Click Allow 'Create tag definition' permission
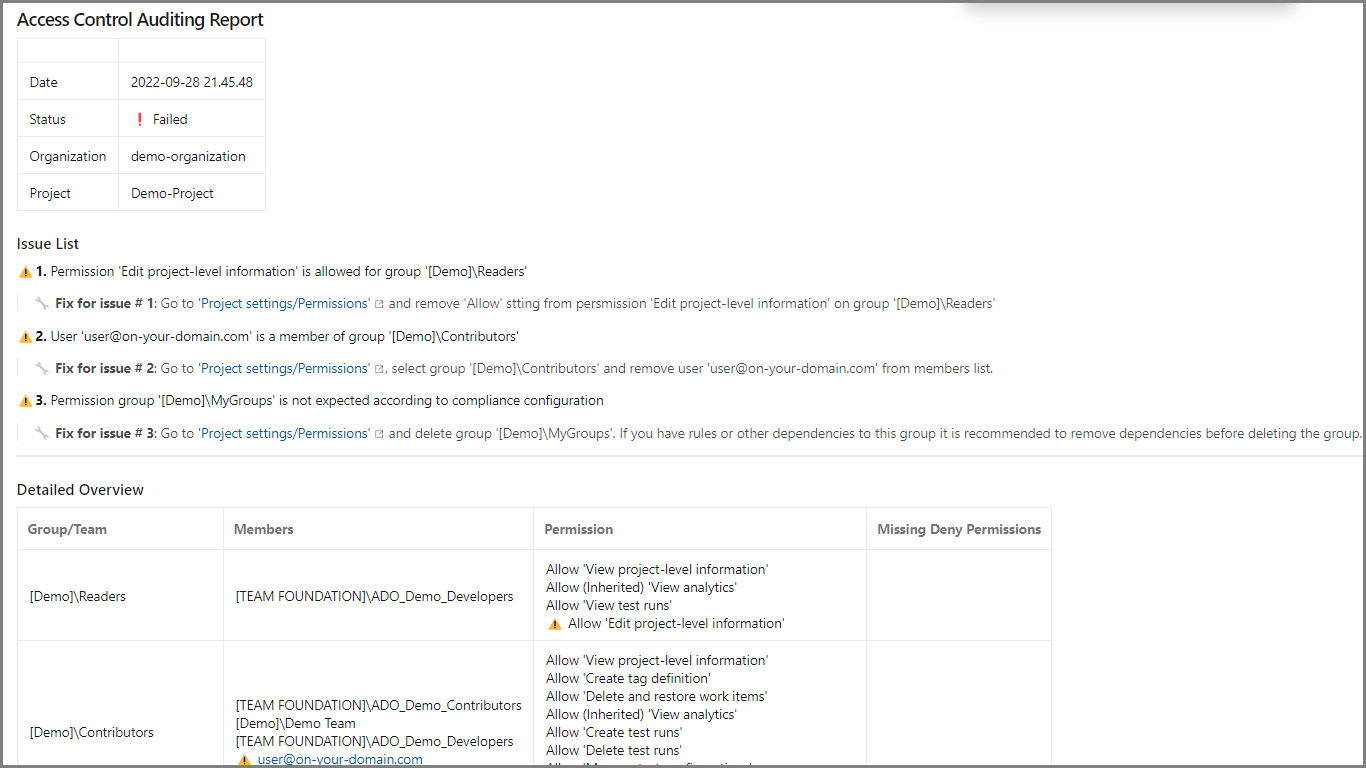This screenshot has height=768, width=1366. click(629, 678)
